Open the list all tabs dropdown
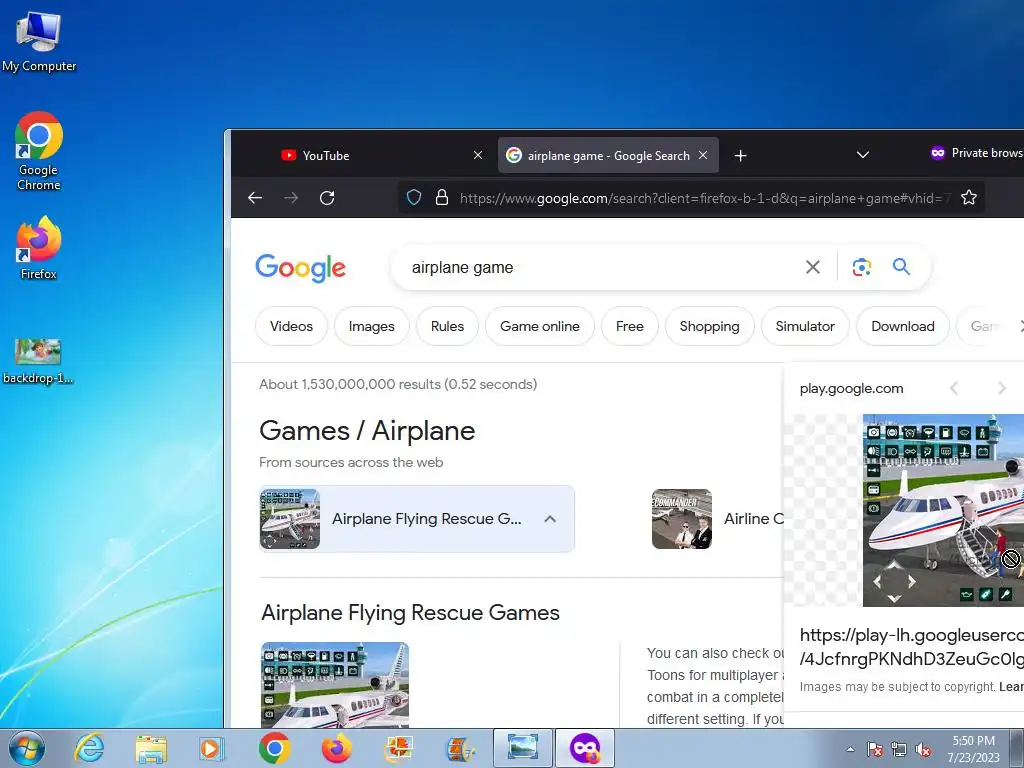Viewport: 1024px width, 768px height. 863,155
